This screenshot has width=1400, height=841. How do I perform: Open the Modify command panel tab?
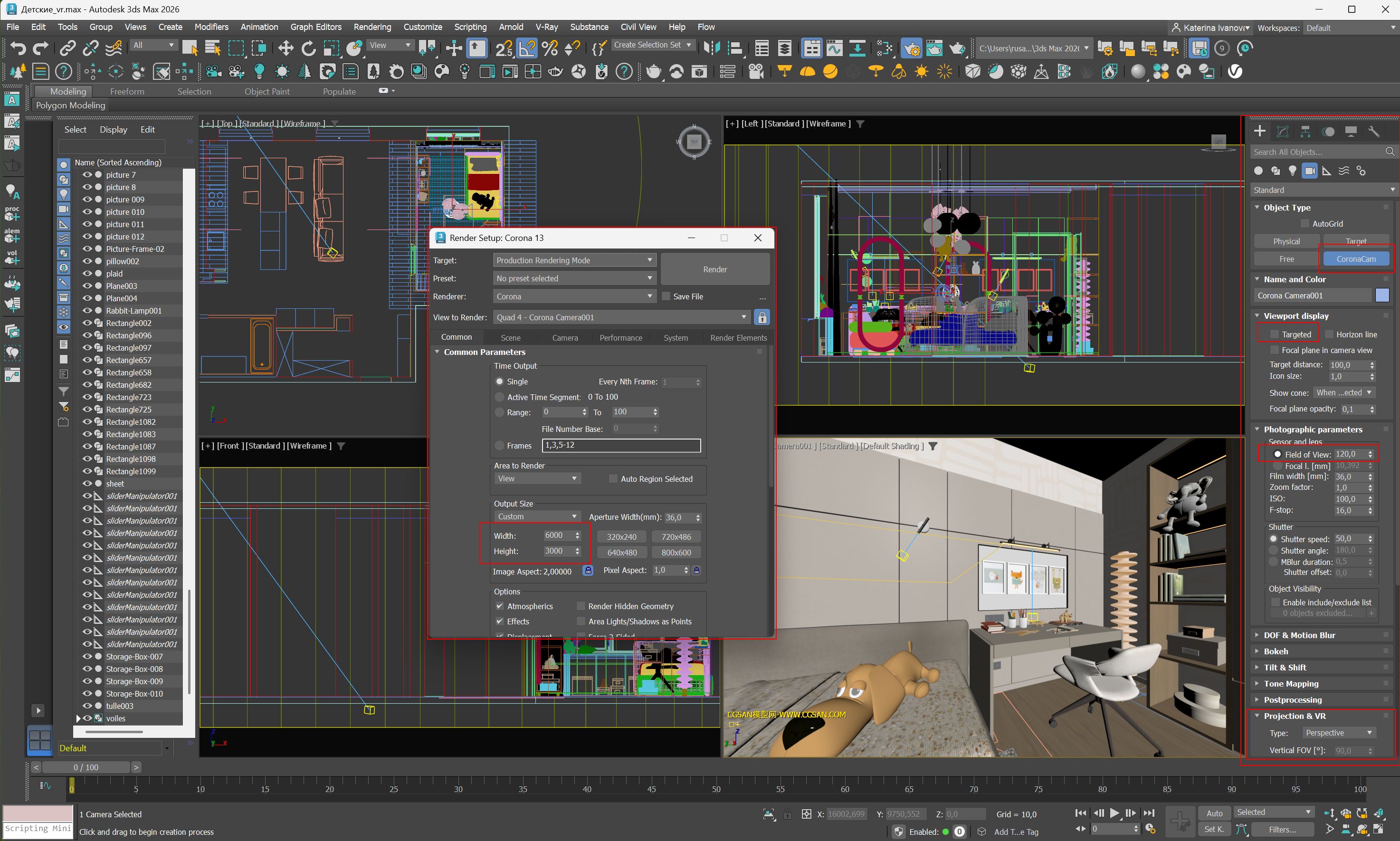(x=1283, y=132)
